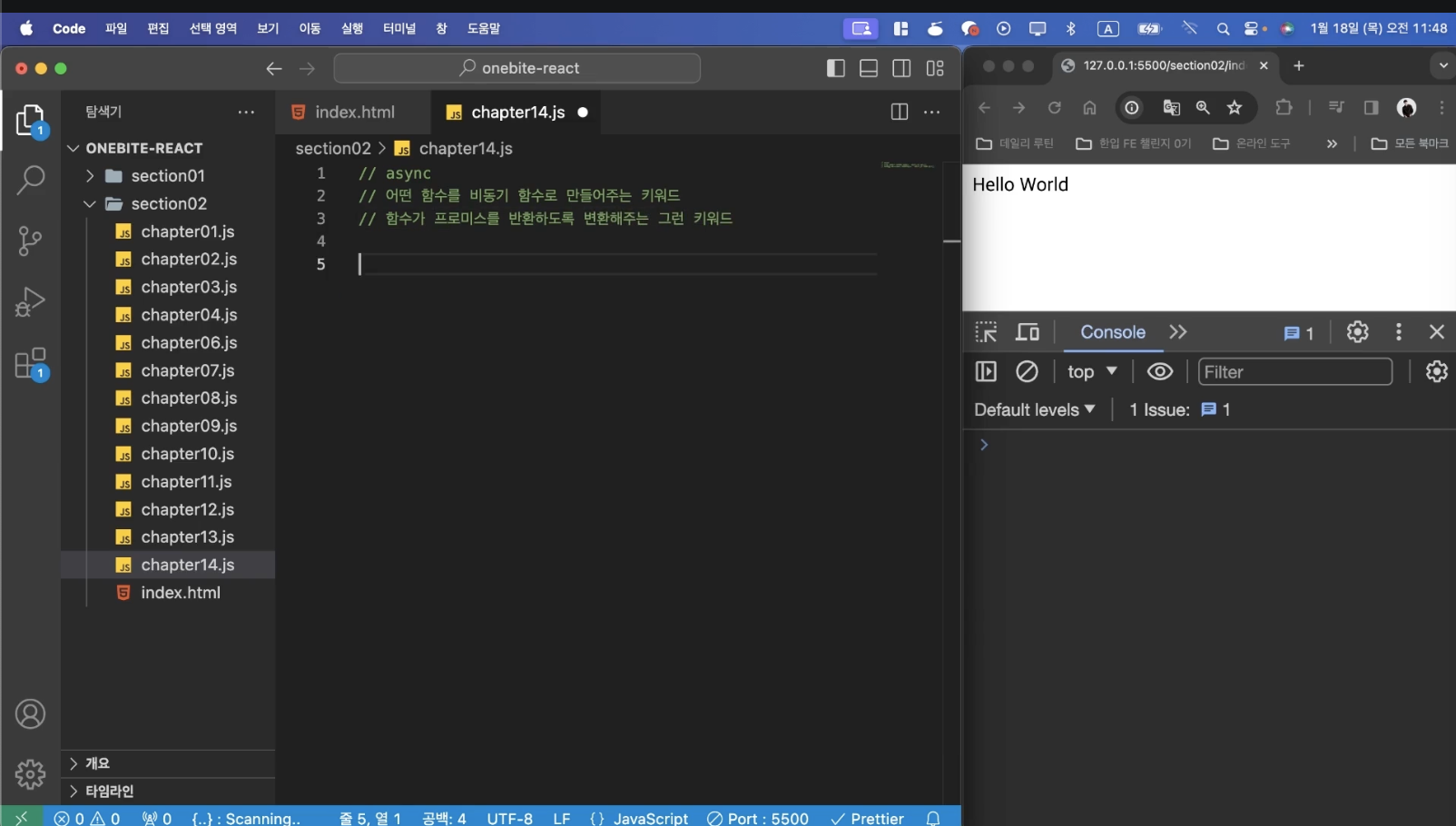Open DevTools inspect element picker

coord(986,332)
